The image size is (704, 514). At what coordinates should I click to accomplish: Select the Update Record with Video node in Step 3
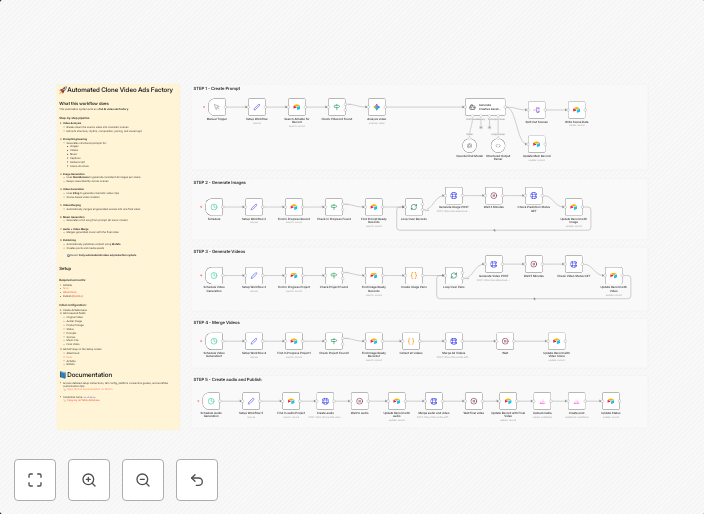tap(613, 276)
